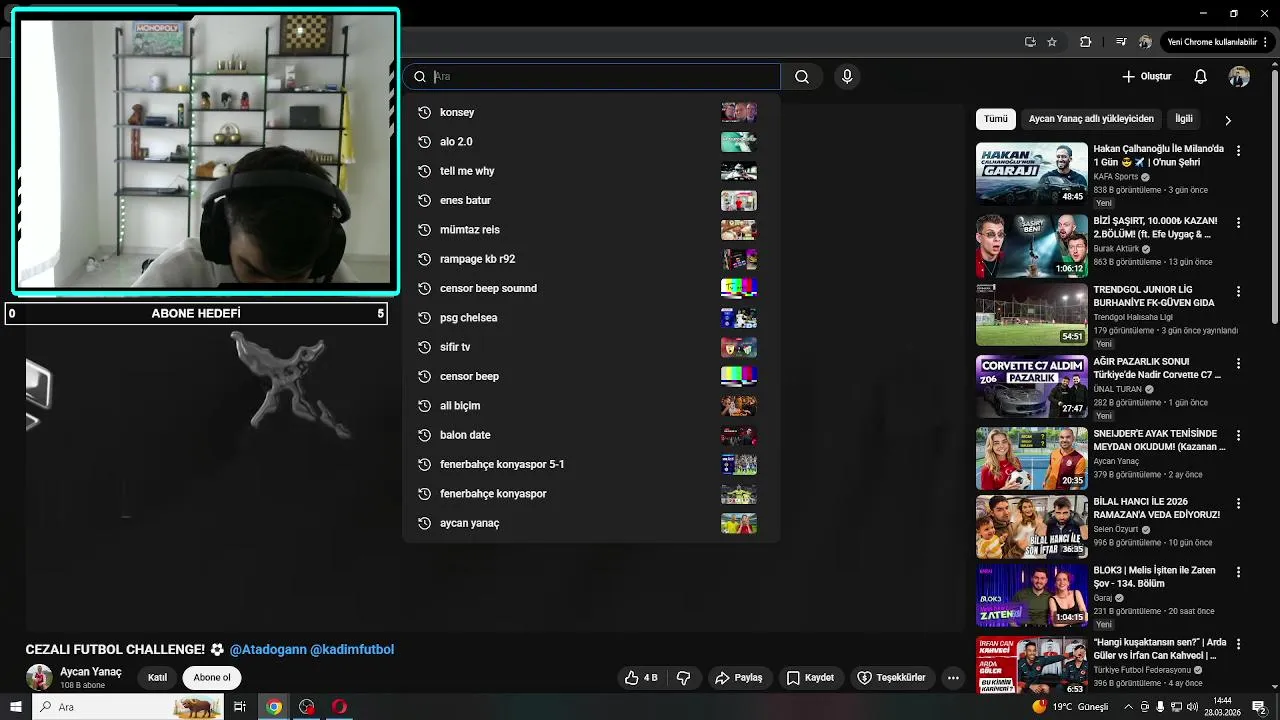The height and width of the screenshot is (720, 1280).
Task: Click the search magnifier button beside the search box
Action: (802, 77)
